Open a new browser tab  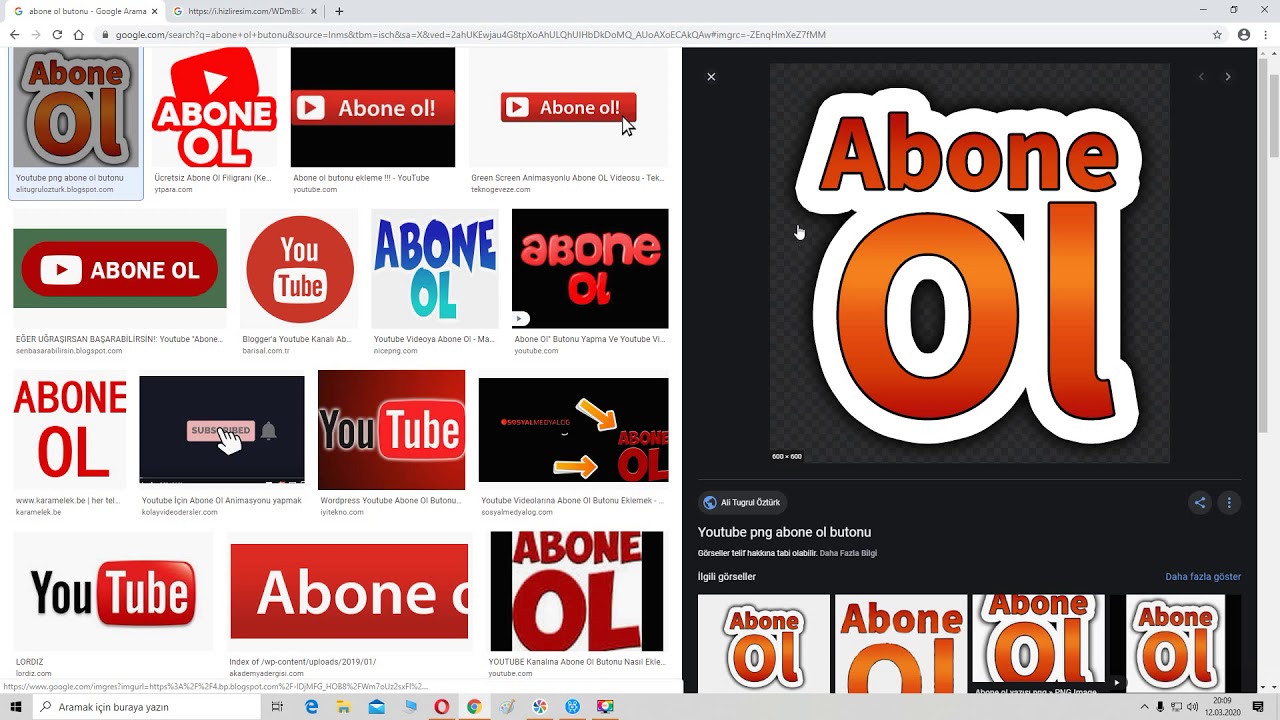(x=339, y=11)
